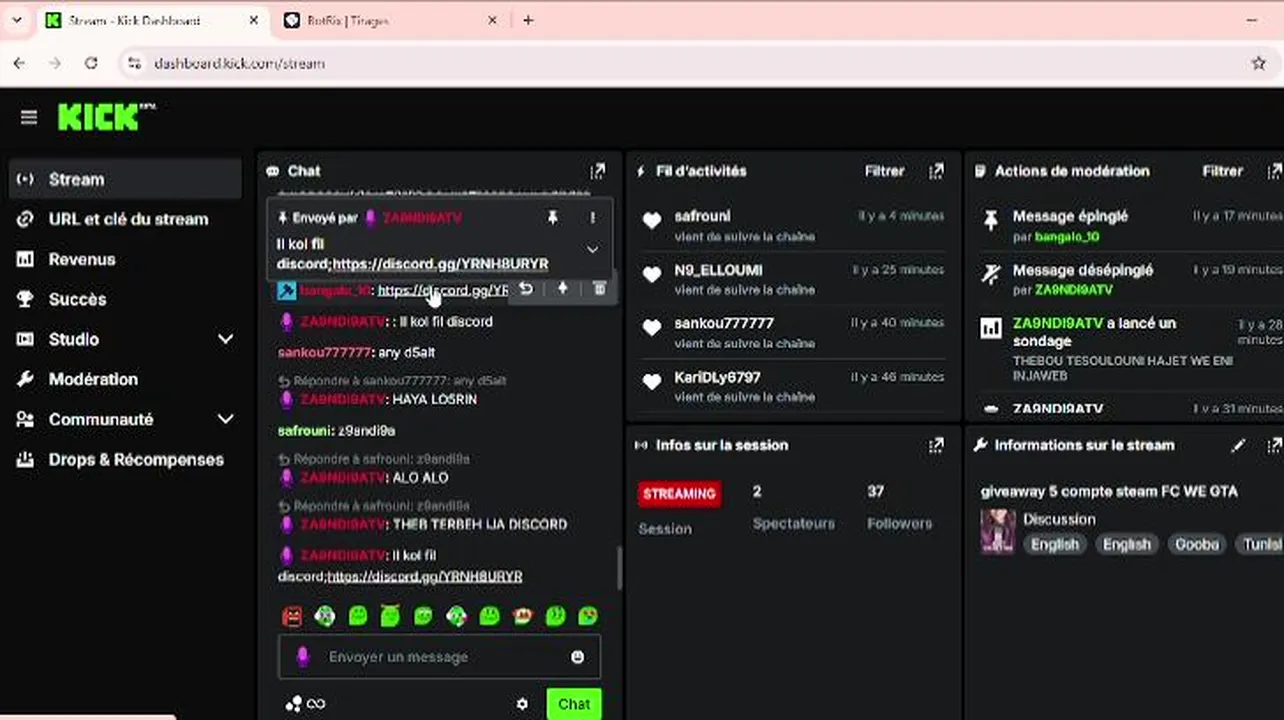Insert the red angry emote
The width and height of the screenshot is (1284, 720).
click(292, 616)
